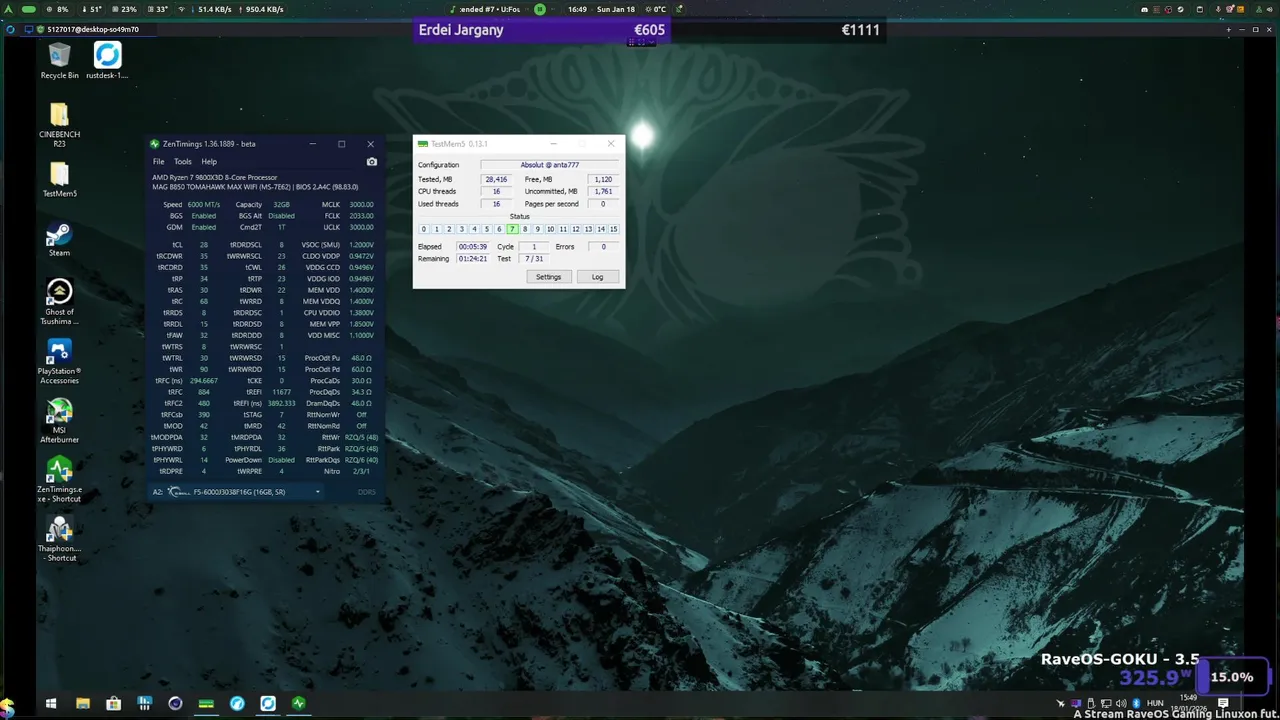Open the ZenTimings.exe desktop shortcut
This screenshot has height=720, width=1280.
coord(59,480)
